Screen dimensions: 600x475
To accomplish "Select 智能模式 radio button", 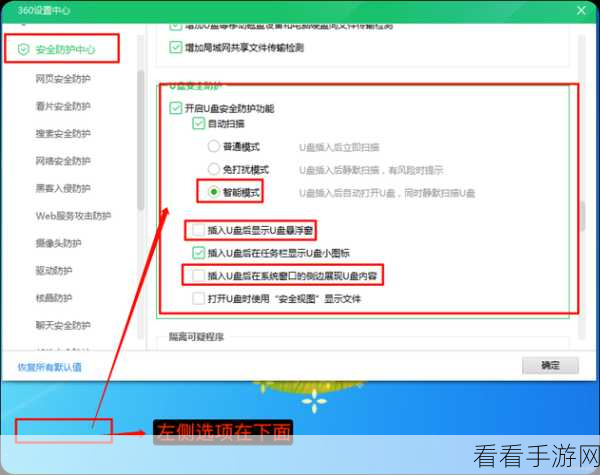I will click(214, 192).
